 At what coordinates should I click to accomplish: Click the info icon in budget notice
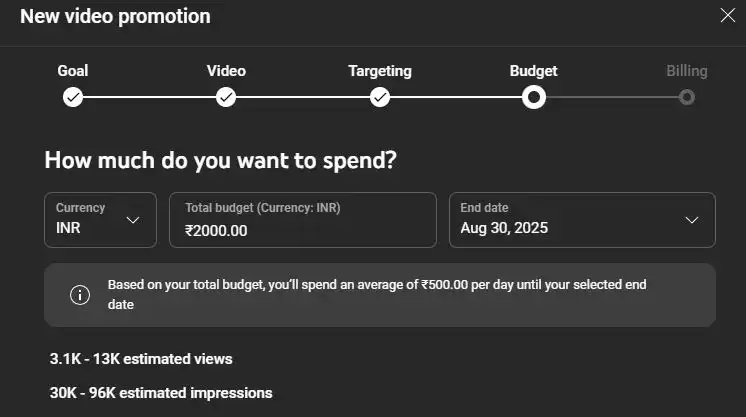click(x=79, y=295)
